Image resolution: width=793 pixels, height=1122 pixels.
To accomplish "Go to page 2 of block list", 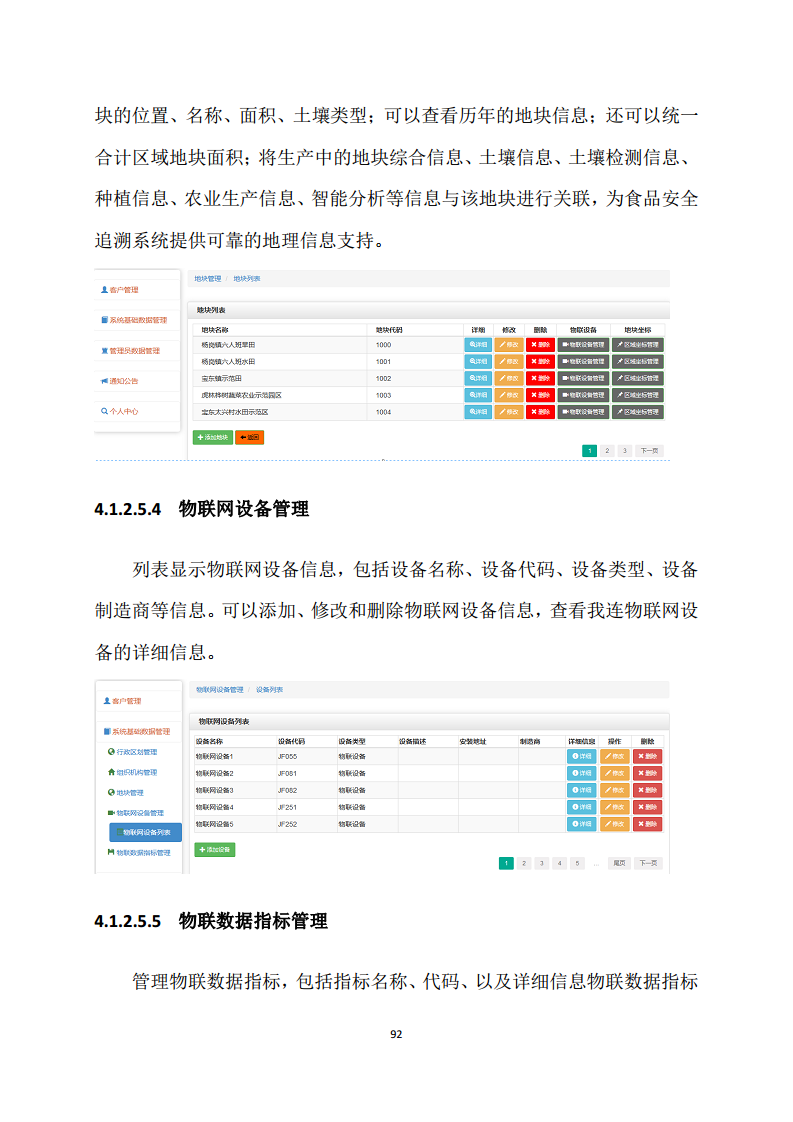I will 607,451.
